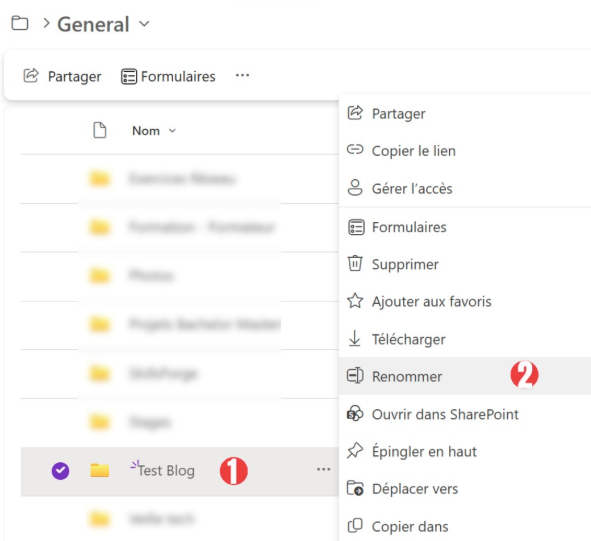Viewport: 591px width, 541px height.
Task: Click the Supprimer trash icon
Action: click(355, 263)
